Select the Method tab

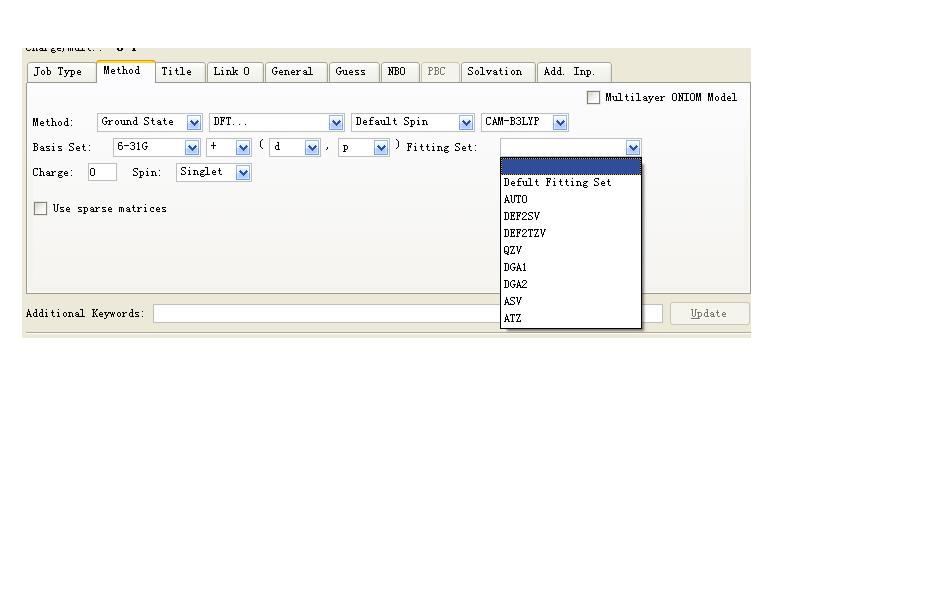pos(126,71)
